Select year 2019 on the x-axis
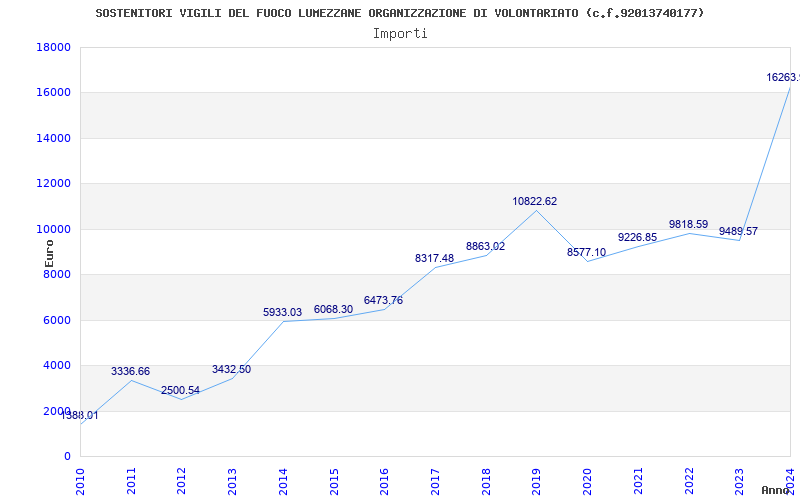This screenshot has width=800, height=500. click(536, 478)
